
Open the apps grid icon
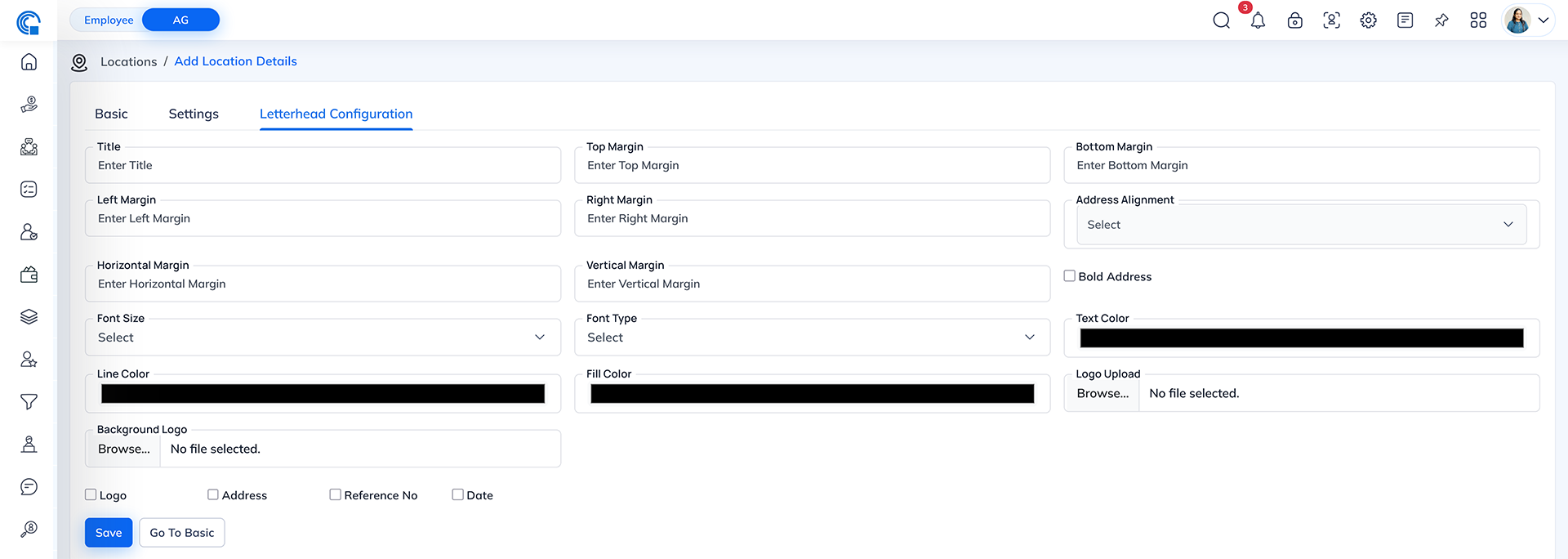[x=1478, y=20]
